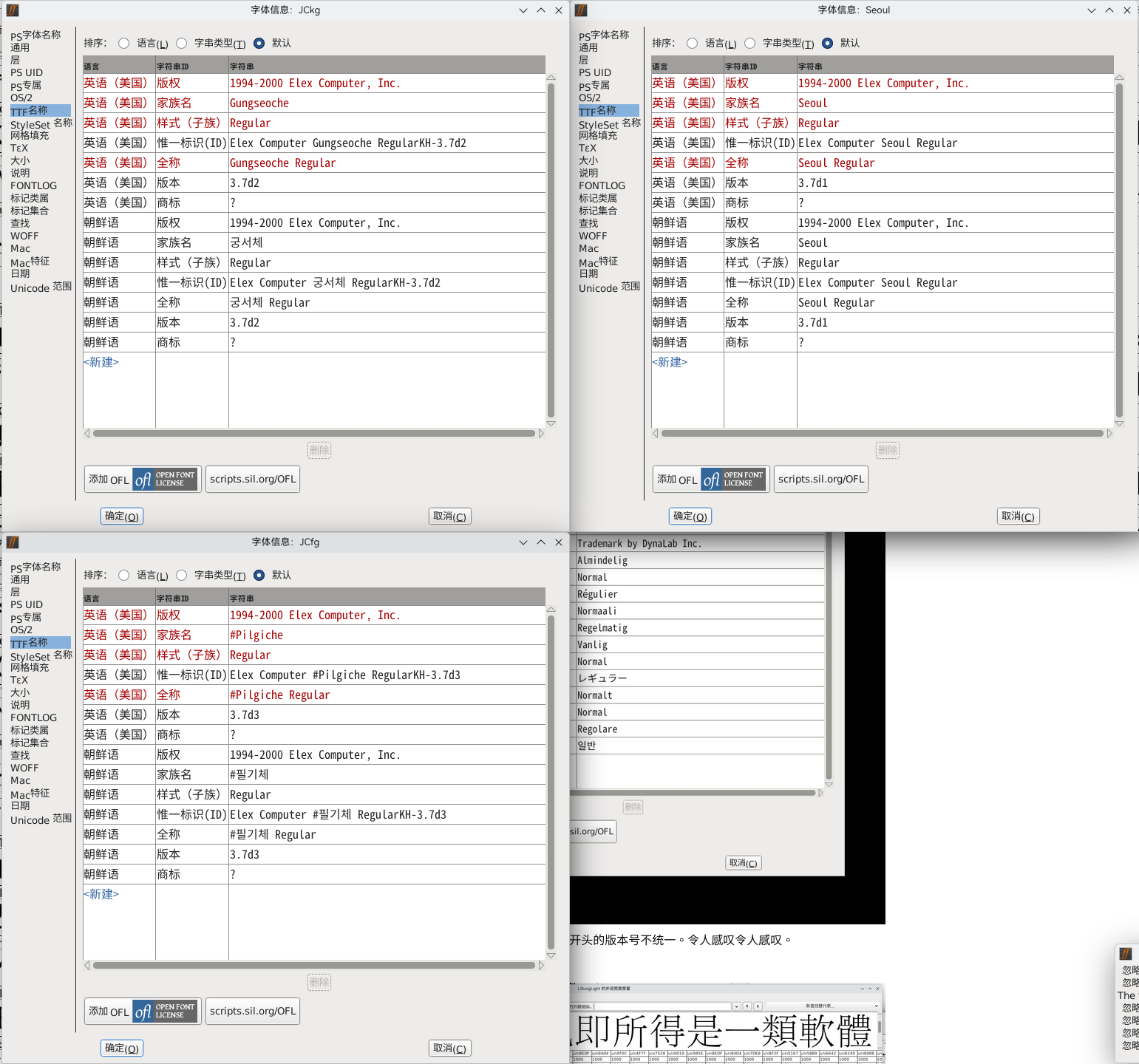Click the FontForge icon in JCfg title bar
Viewport: 1139px width, 1064px height.
tap(13, 542)
